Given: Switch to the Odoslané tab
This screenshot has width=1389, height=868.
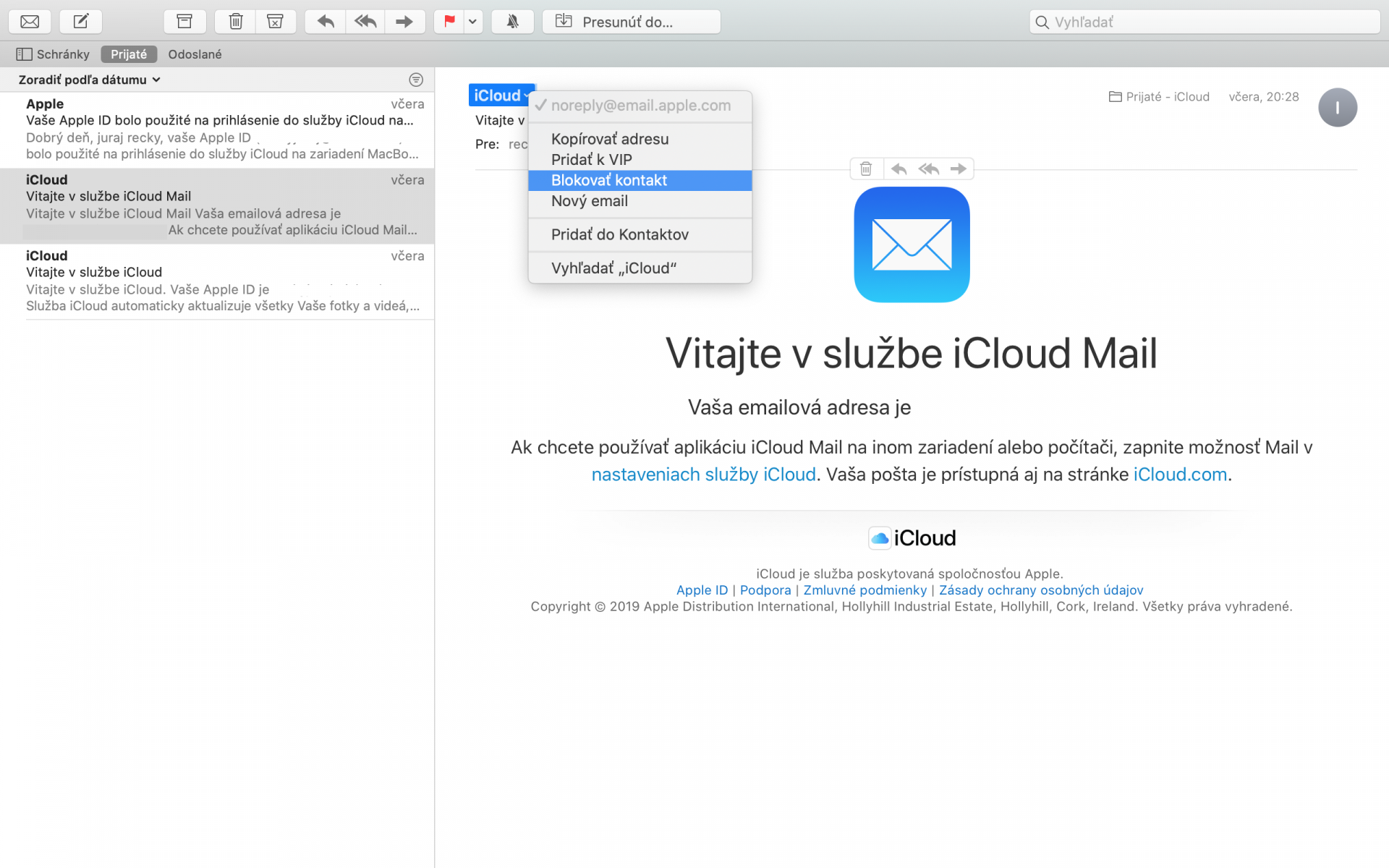Looking at the screenshot, I should (195, 54).
